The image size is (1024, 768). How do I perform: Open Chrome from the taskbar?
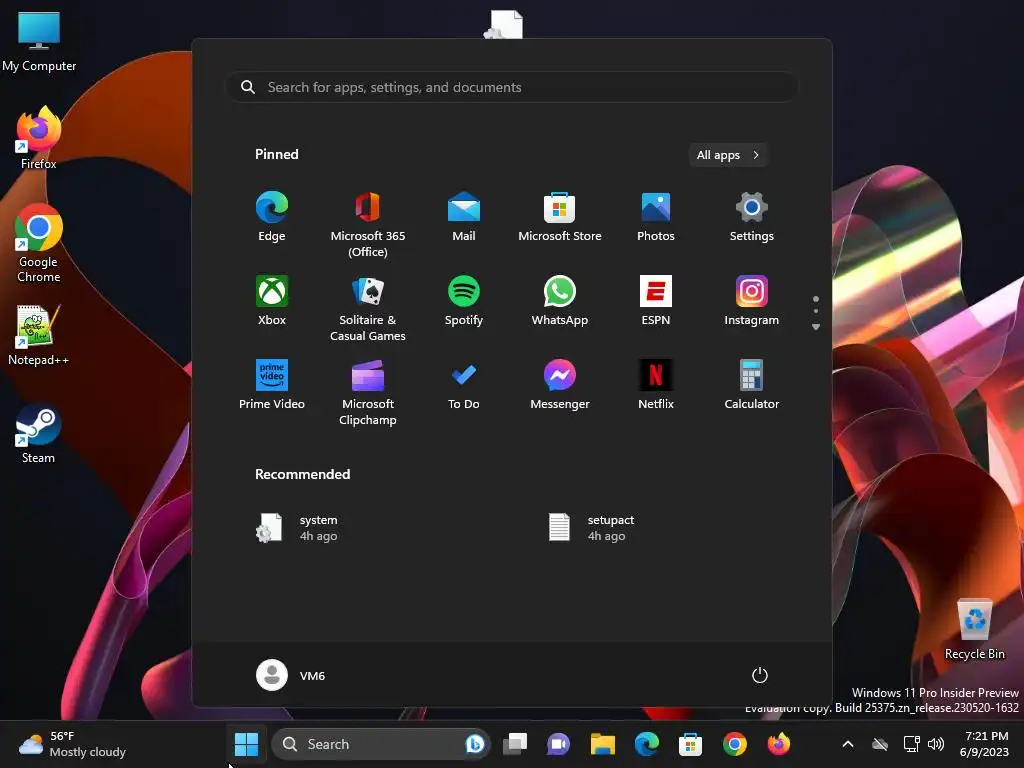pyautogui.click(x=735, y=744)
